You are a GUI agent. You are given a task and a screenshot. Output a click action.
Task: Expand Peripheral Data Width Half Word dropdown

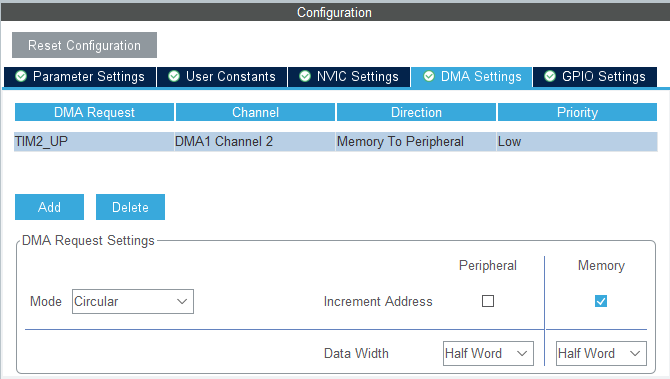click(488, 353)
